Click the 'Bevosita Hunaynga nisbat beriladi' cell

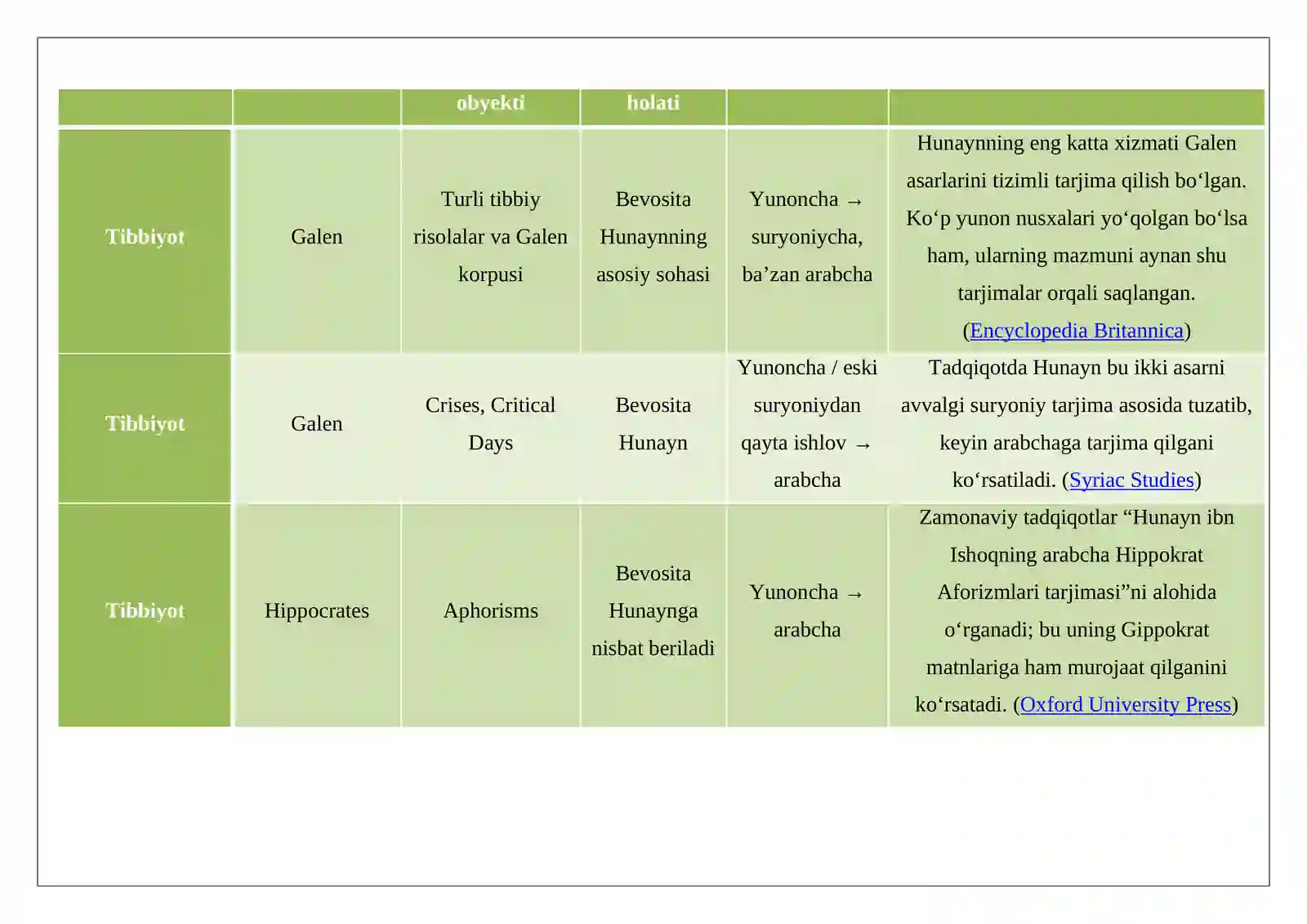(653, 615)
